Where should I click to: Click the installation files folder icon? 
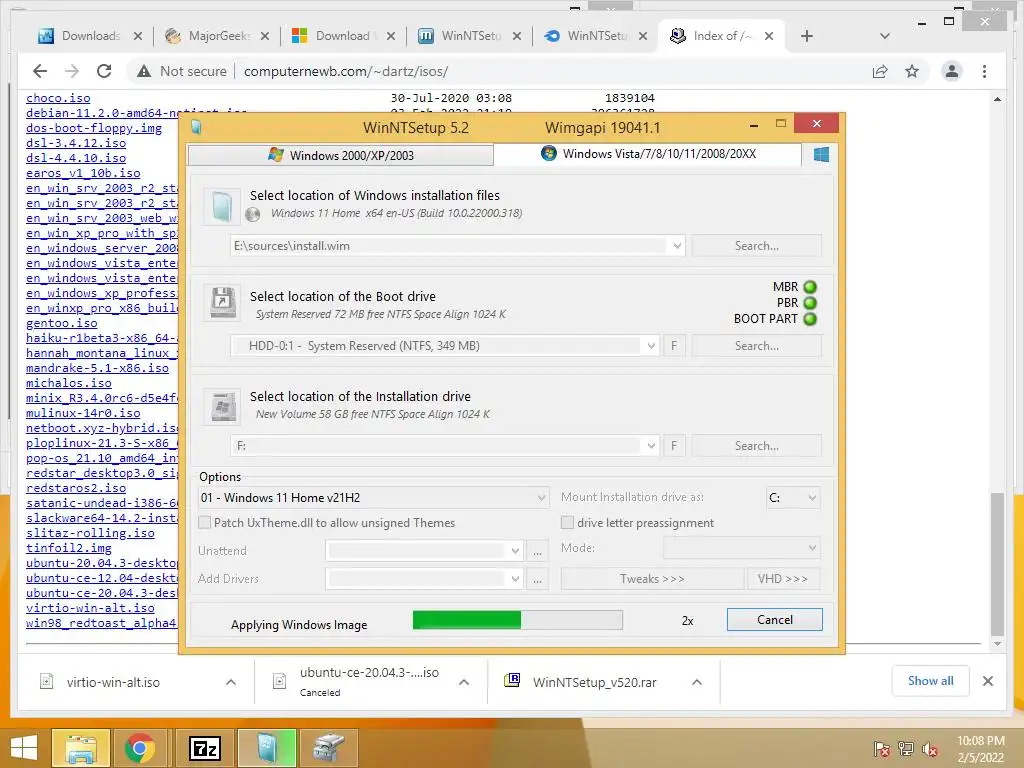(222, 206)
